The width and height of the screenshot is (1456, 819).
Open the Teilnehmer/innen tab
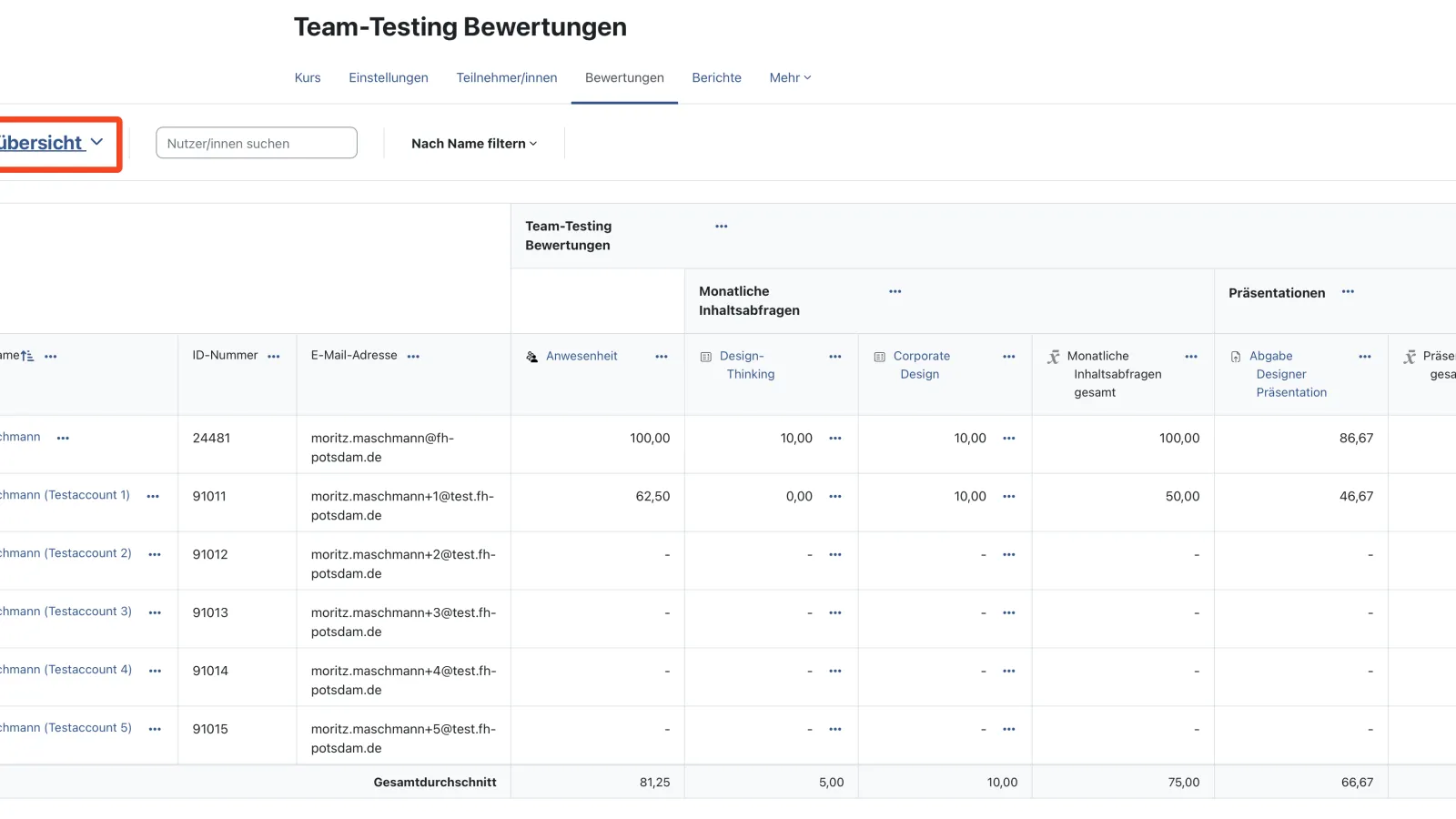pos(507,77)
